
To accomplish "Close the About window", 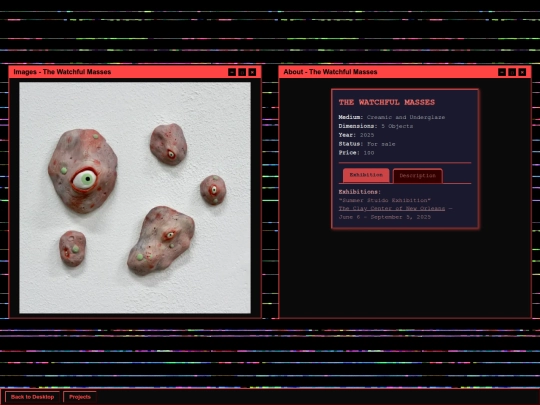I will 522,72.
